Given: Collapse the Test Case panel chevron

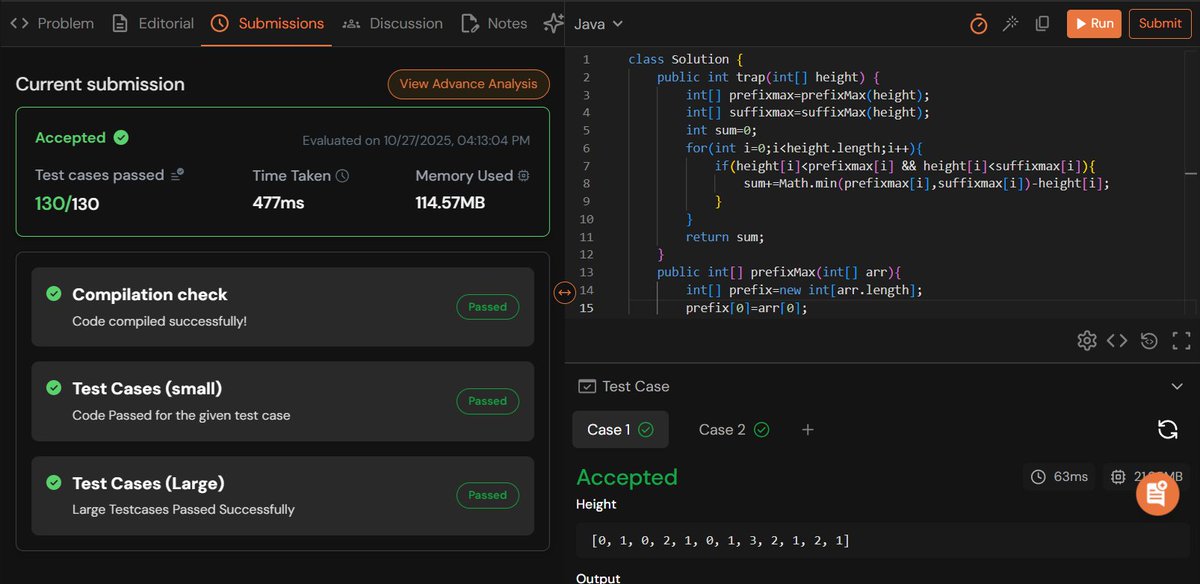Looking at the screenshot, I should click(1176, 386).
